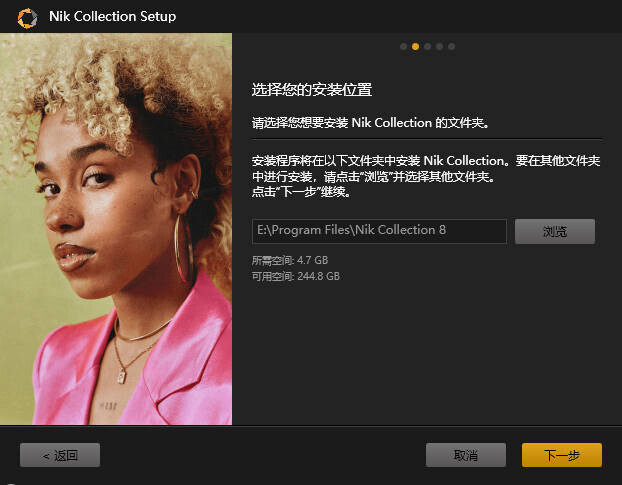Select the fourth step indicator dot
Viewport: 622px width, 485px height.
tap(440, 46)
